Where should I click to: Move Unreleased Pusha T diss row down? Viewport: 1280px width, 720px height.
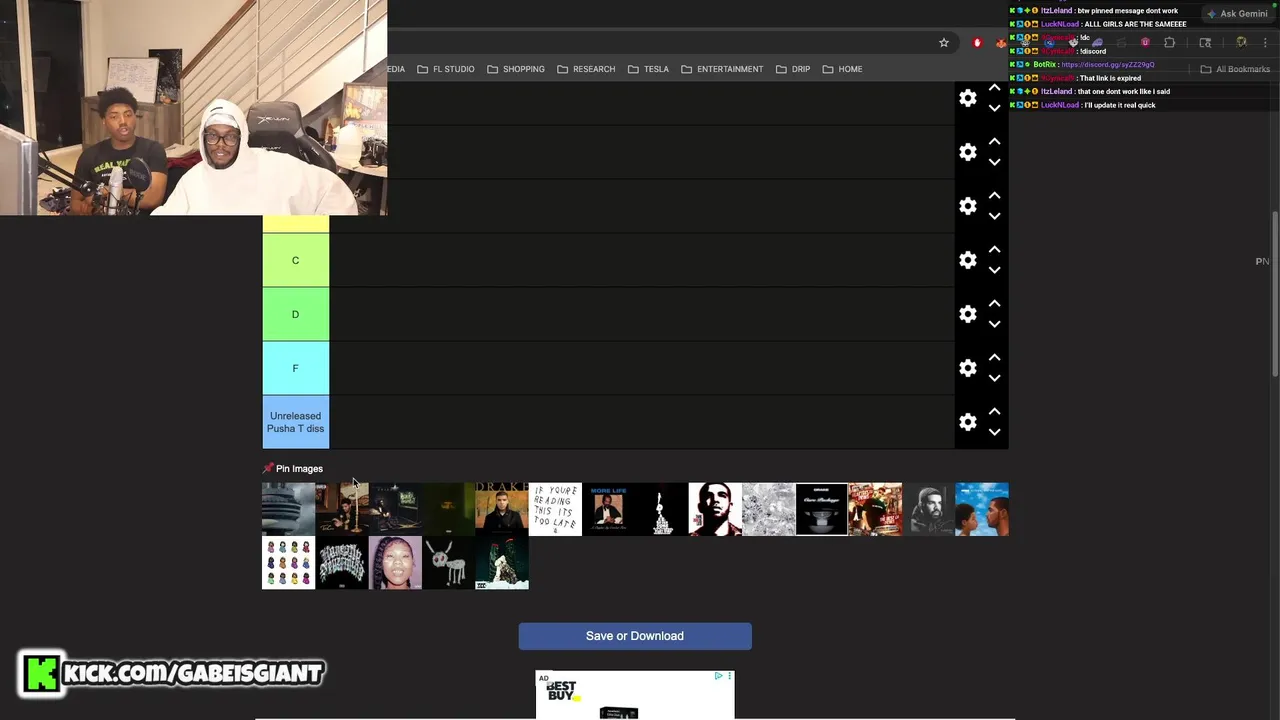[x=994, y=432]
